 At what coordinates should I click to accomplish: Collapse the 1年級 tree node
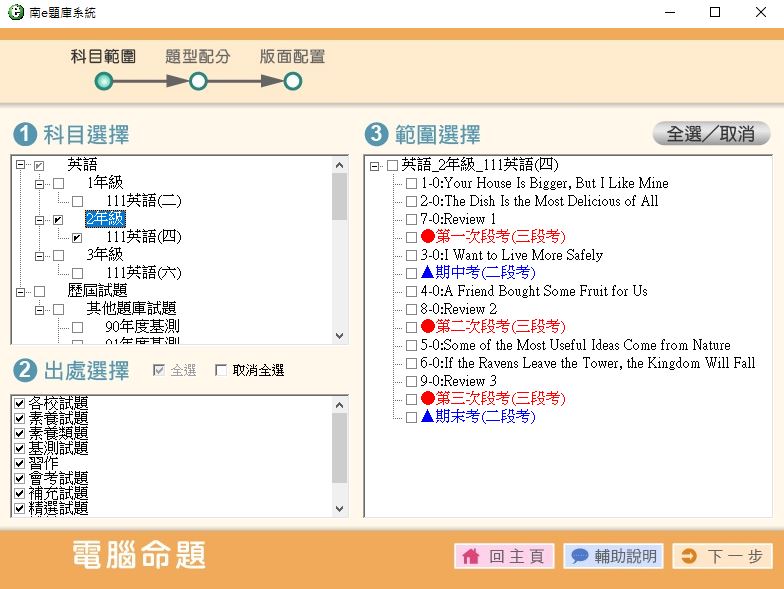[x=40, y=184]
